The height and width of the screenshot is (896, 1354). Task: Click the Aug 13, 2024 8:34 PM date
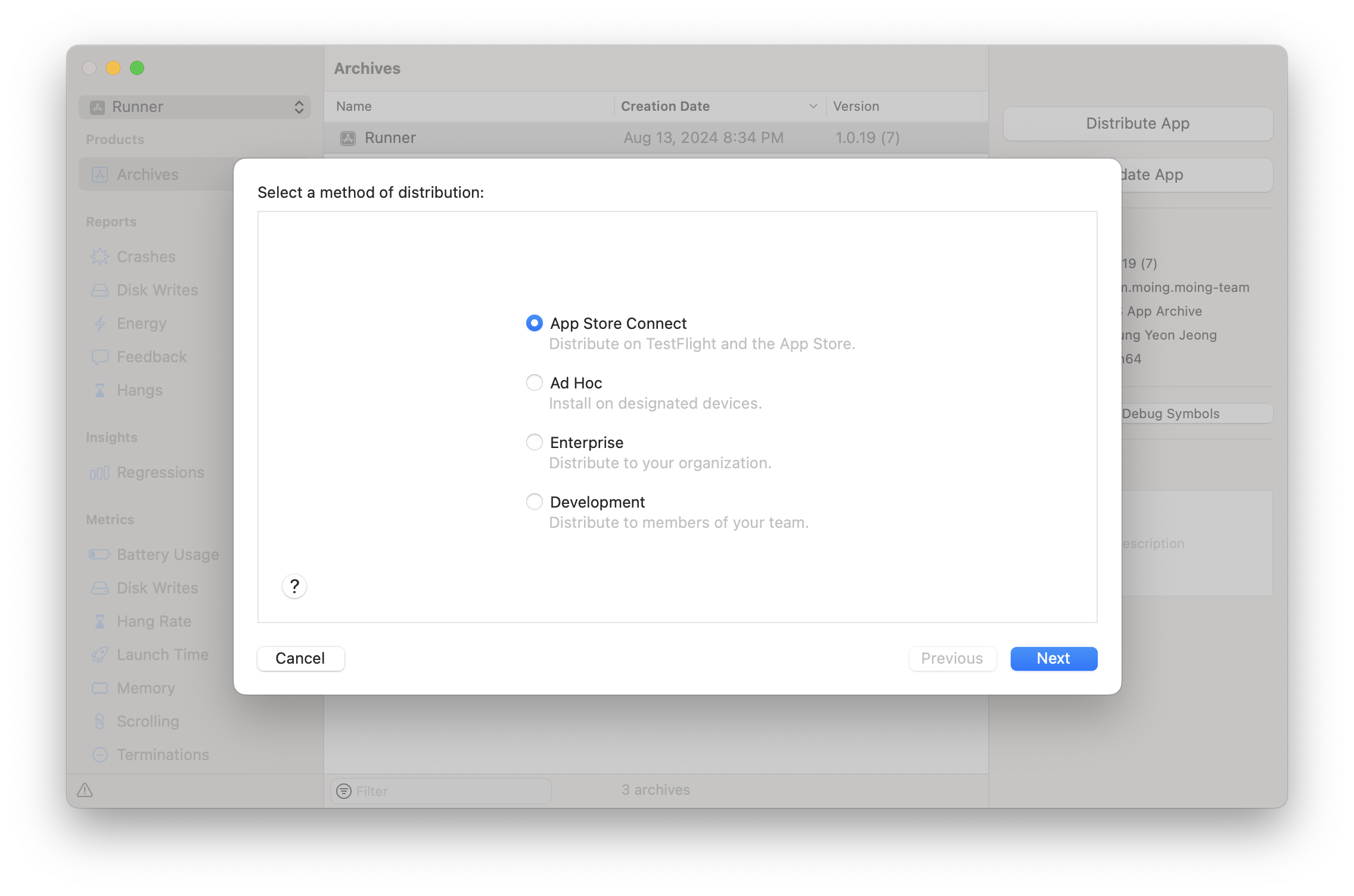(x=703, y=138)
